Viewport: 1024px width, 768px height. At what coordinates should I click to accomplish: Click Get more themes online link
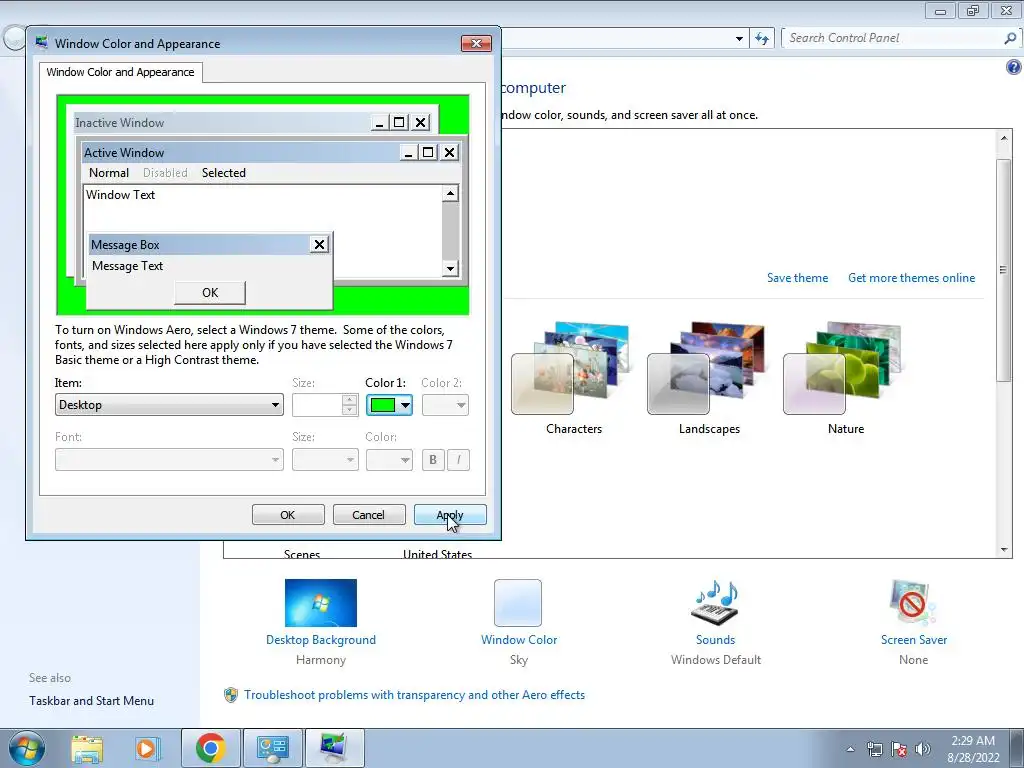(911, 278)
